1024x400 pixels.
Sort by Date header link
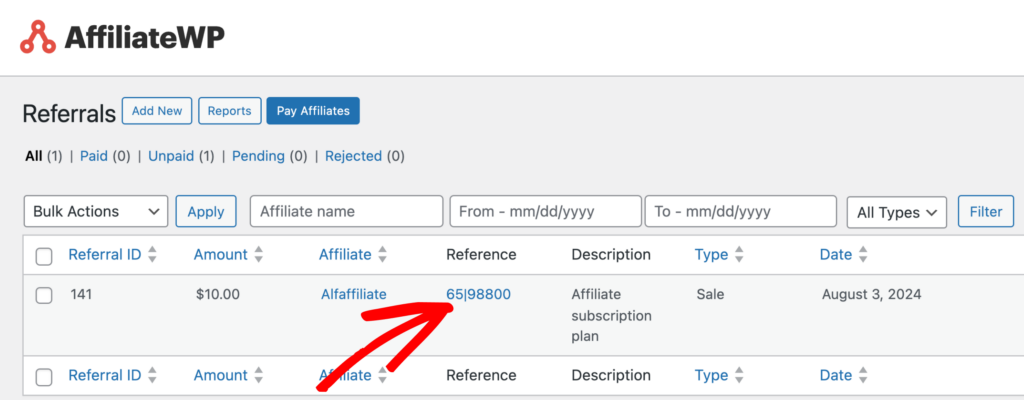(836, 255)
